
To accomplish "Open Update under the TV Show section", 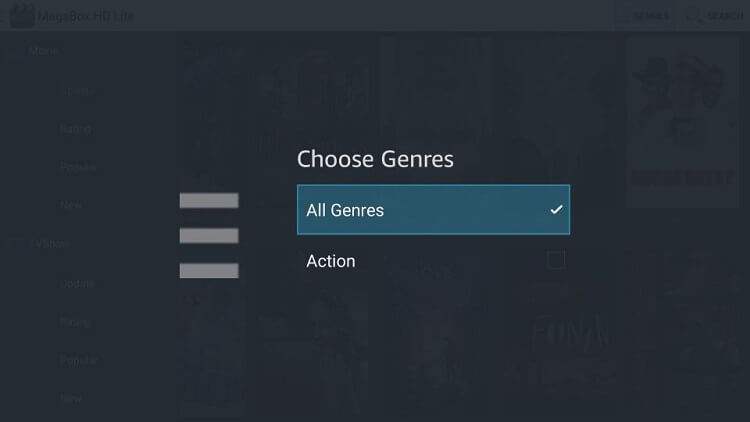I will pos(77,284).
